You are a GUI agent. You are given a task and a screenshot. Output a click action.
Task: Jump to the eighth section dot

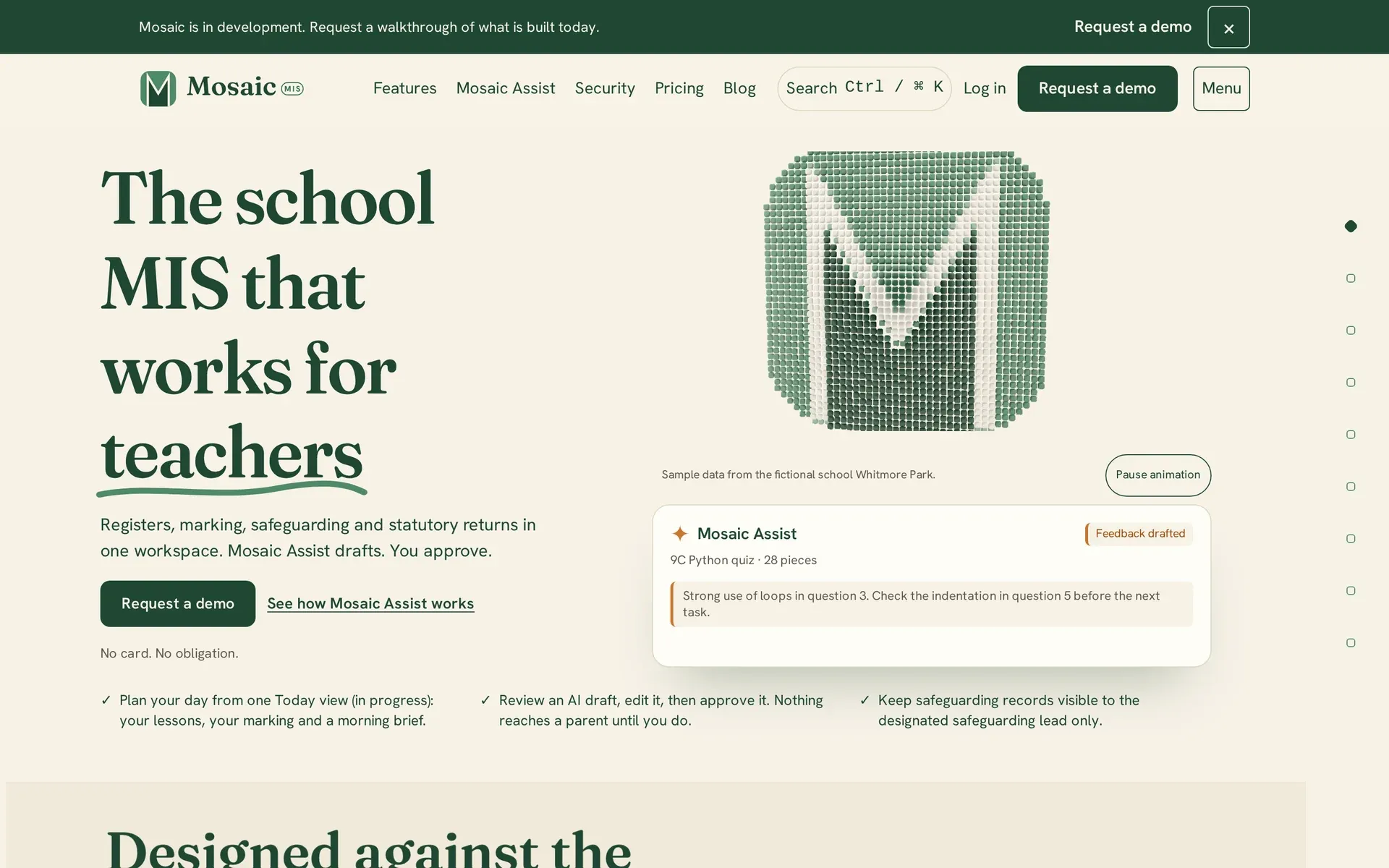coord(1351,591)
